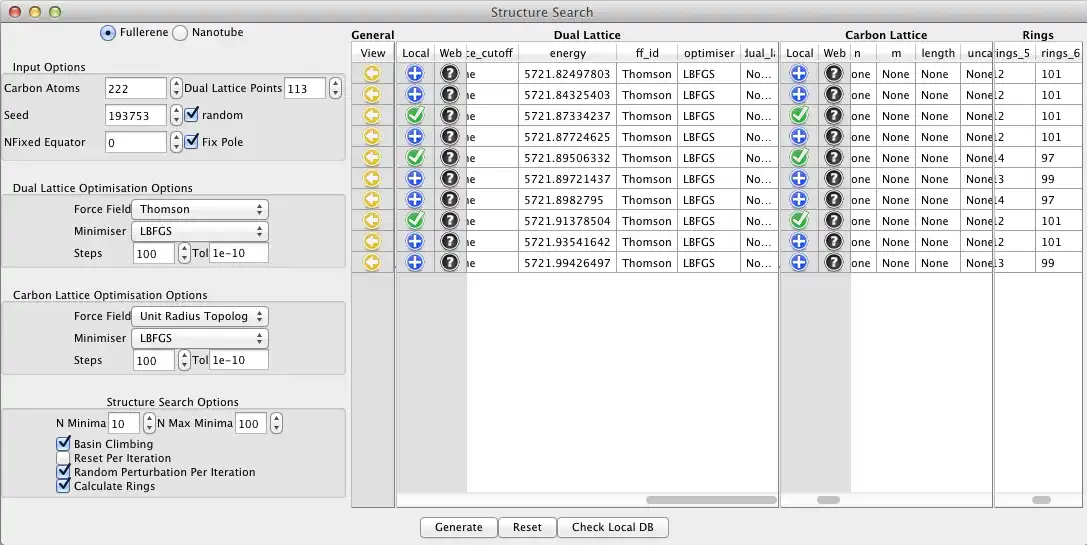1087x545 pixels.
Task: Click carbon lattice blue plus in 5721.82497803 row
Action: point(799,73)
